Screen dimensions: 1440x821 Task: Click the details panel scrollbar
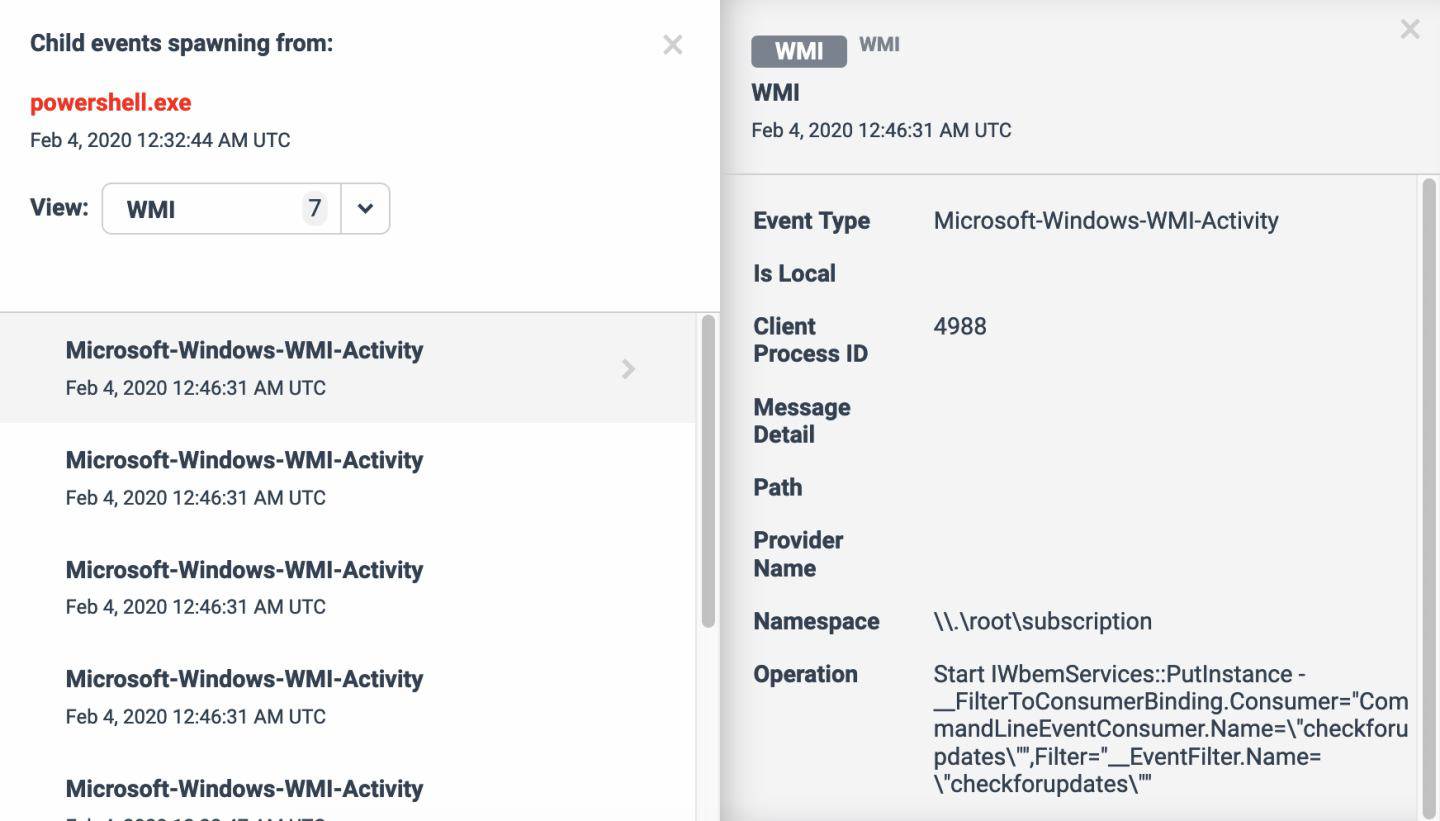1427,500
